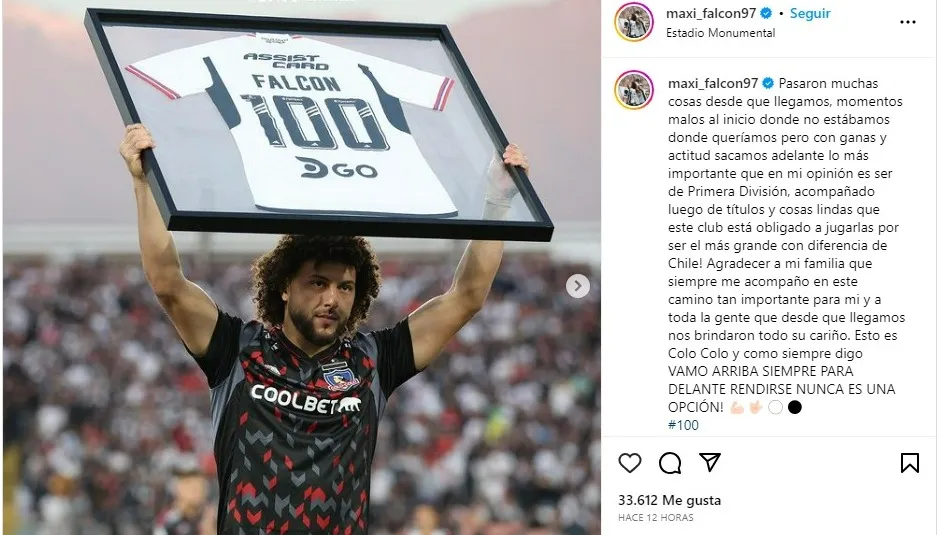Click the white circle emoji in caption
This screenshot has width=945, height=535.
tap(776, 407)
